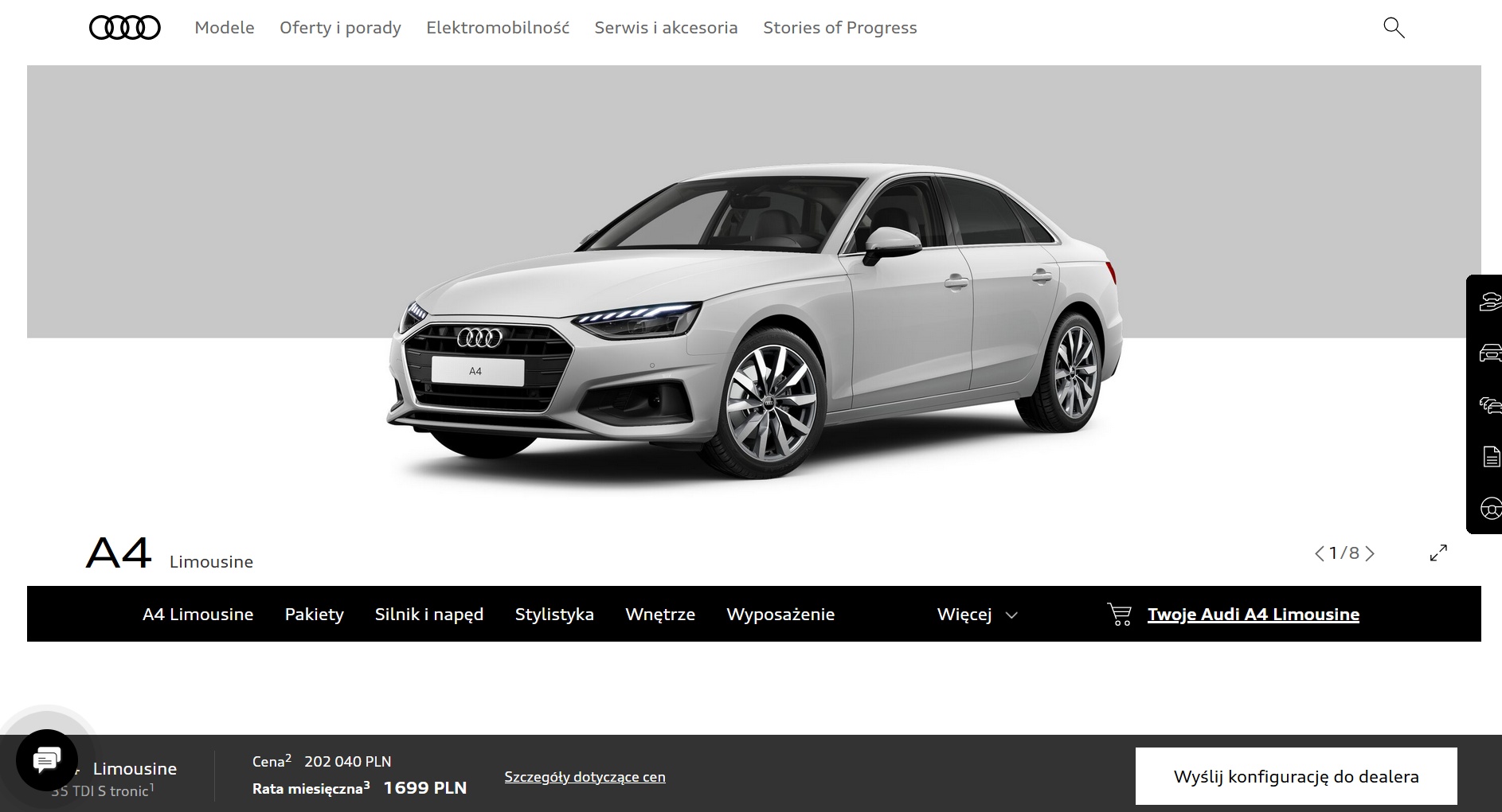The height and width of the screenshot is (812, 1502).
Task: Open Serwis i akcesoria menu
Action: tap(666, 28)
